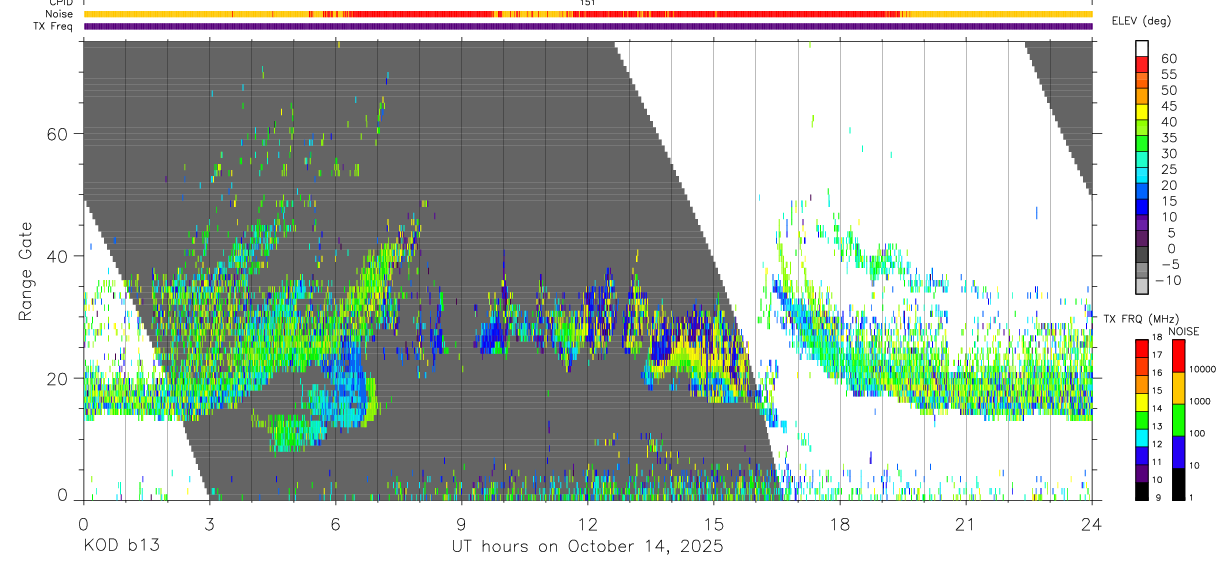Click the black TX FRQ swatch between 9 and 10

click(1142, 491)
